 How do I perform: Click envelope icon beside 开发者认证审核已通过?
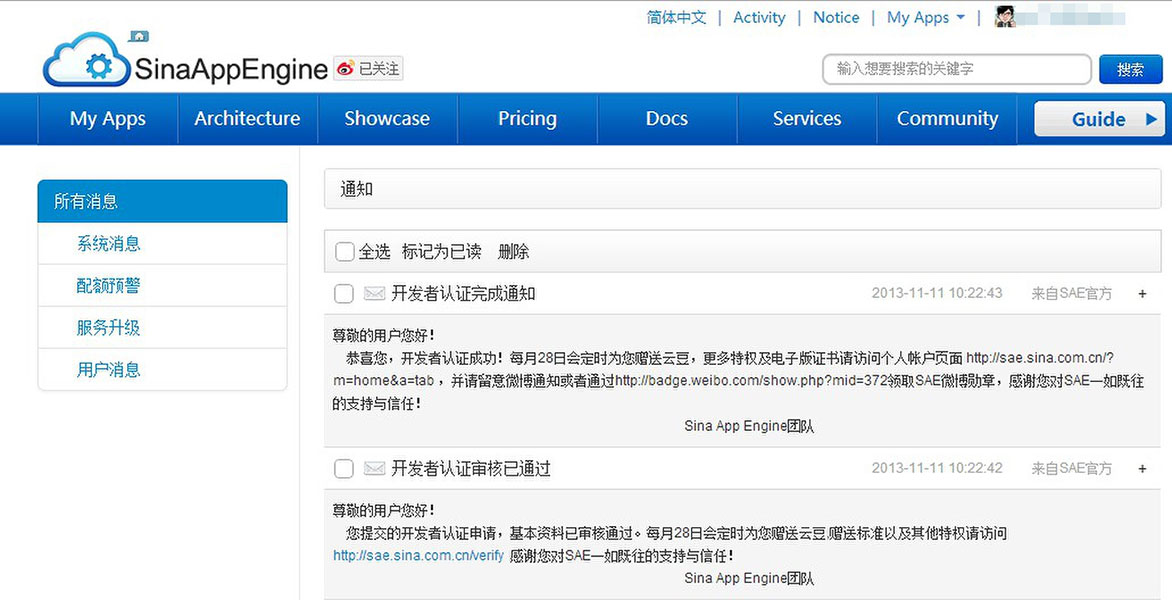tap(374, 469)
